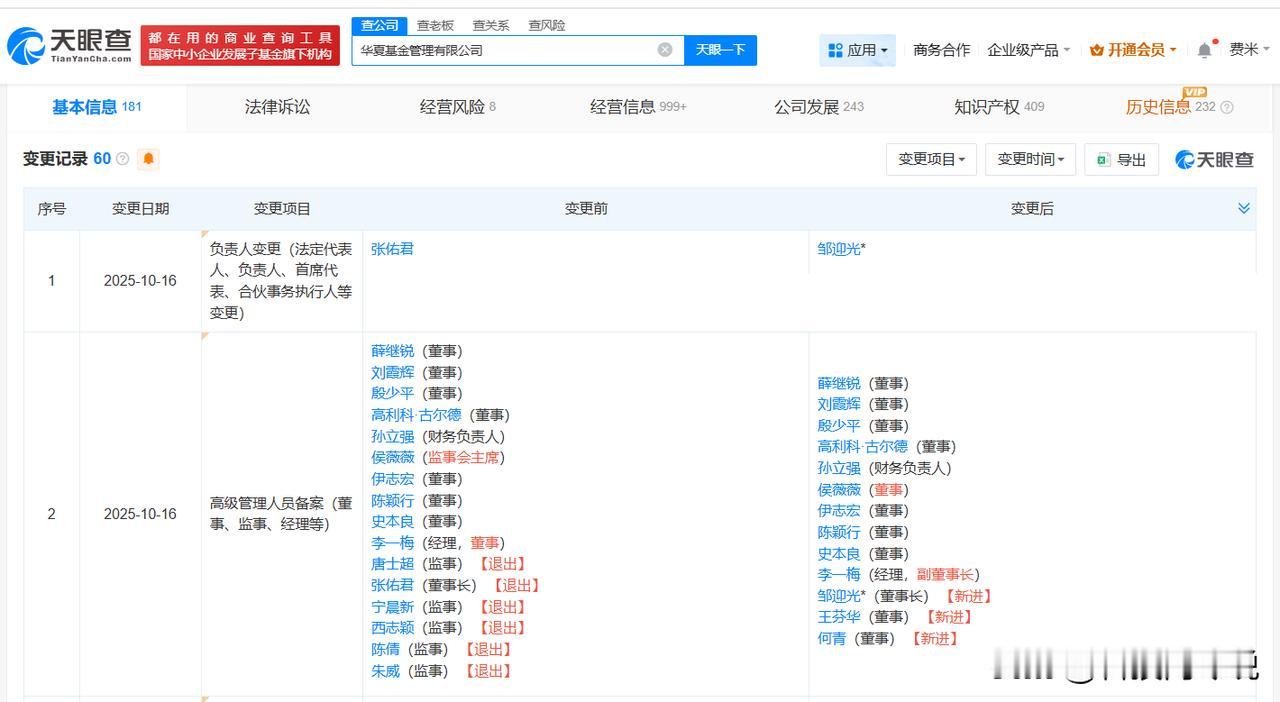
Task: Open the question mark help icon near 变更记录 60
Action: point(121,158)
